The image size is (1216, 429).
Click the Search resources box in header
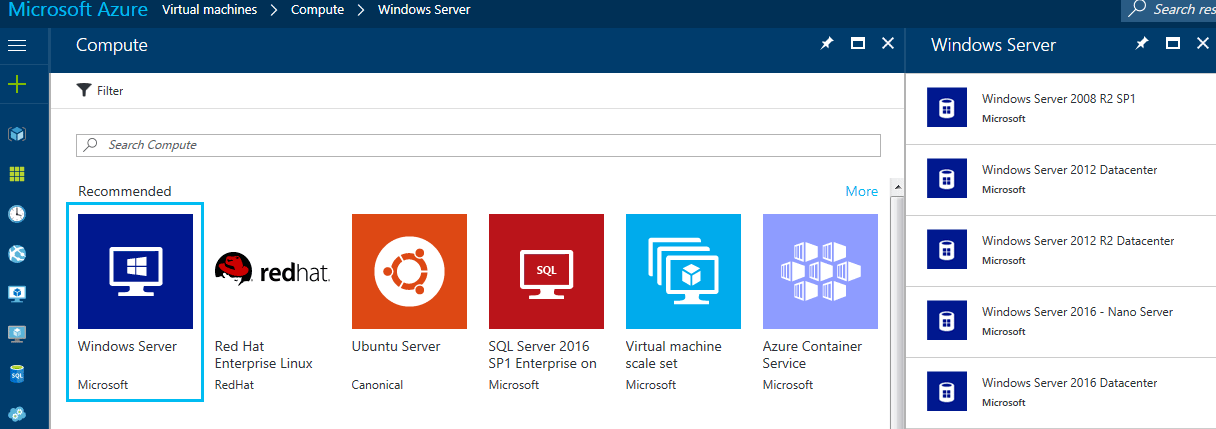[1169, 9]
